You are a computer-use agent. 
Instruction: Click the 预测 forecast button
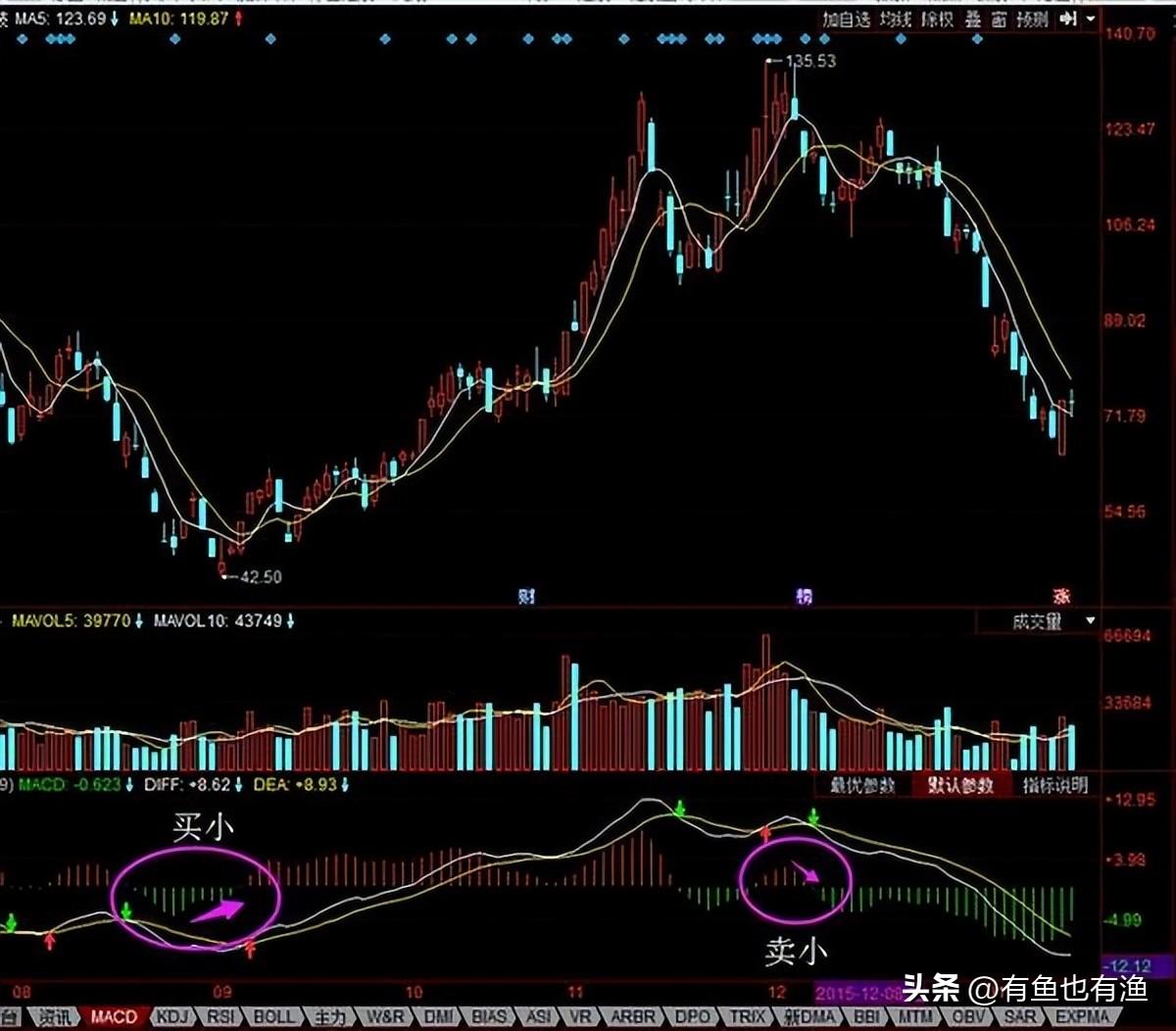(1032, 20)
